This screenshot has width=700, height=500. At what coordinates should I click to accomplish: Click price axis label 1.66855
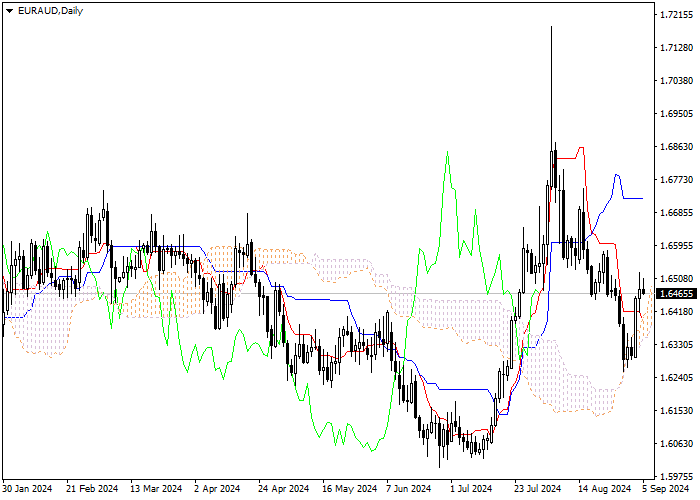coord(677,212)
